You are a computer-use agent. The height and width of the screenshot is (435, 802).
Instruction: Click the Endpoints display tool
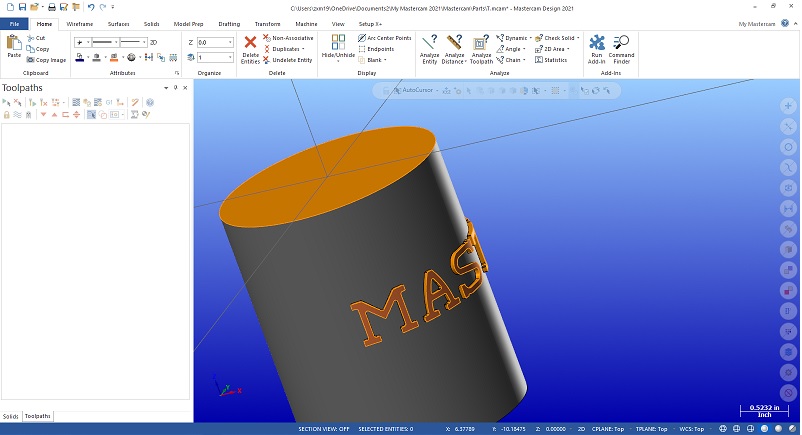pyautogui.click(x=376, y=49)
